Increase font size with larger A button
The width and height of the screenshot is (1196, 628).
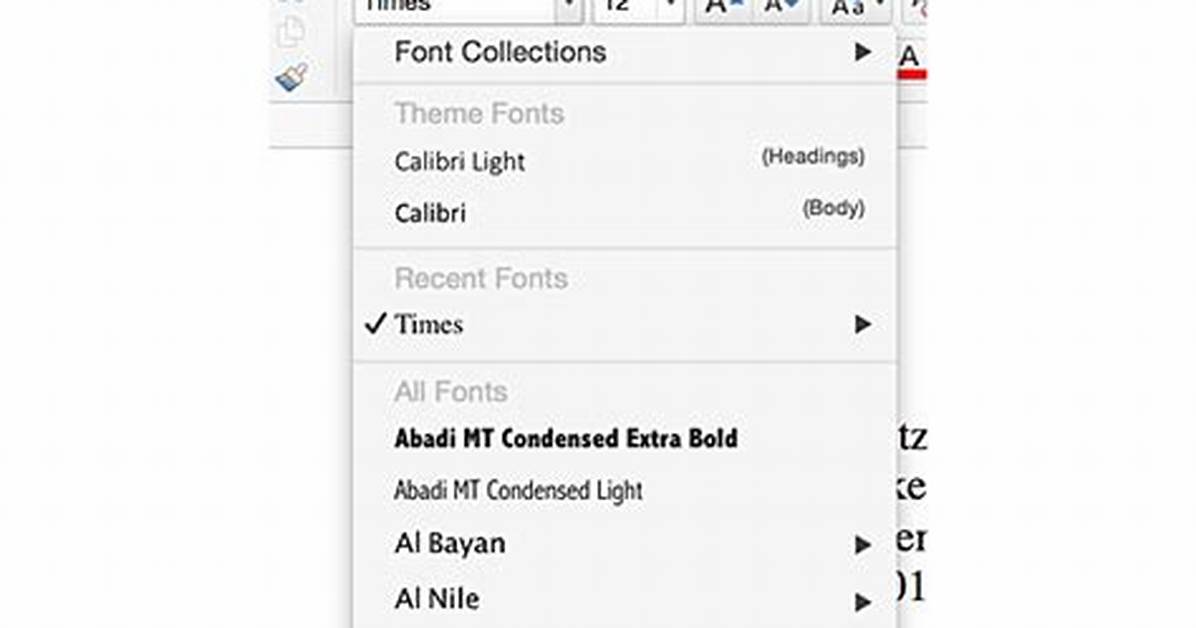point(722,9)
